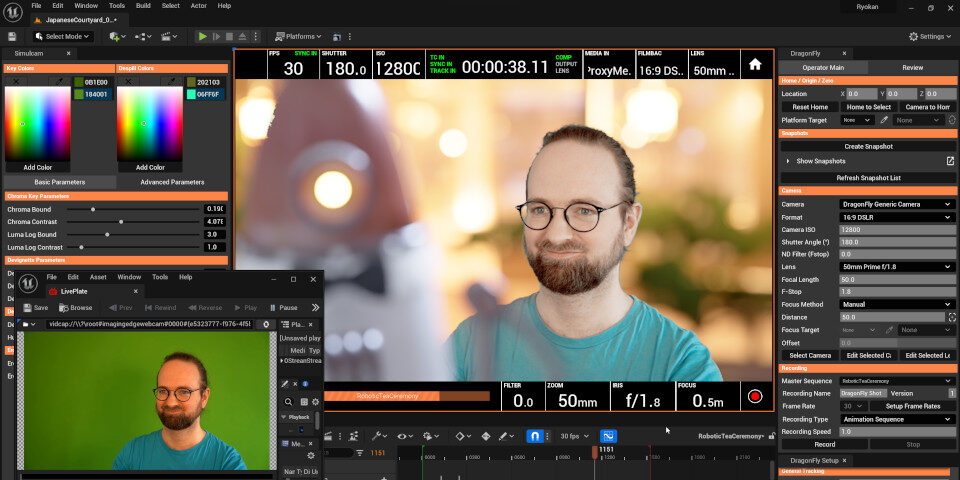Screen dimensions: 960x480
Task: Click the red record circle in viewport HUD
Action: [x=755, y=396]
